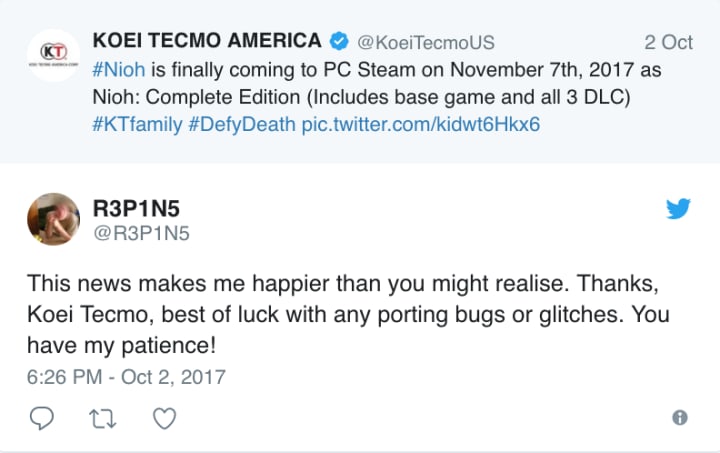Click the blue Twitter bird logo
The width and height of the screenshot is (720, 453).
[678, 209]
